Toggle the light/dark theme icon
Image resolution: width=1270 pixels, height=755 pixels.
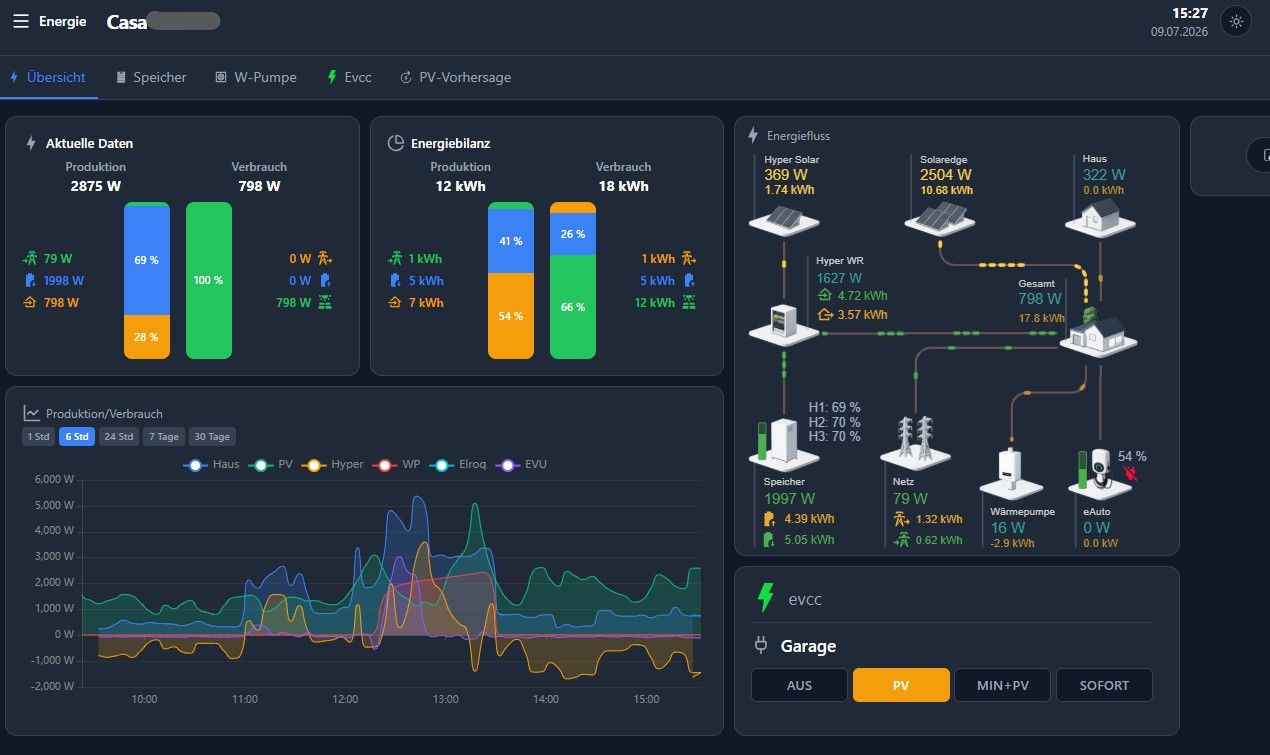click(x=1236, y=21)
